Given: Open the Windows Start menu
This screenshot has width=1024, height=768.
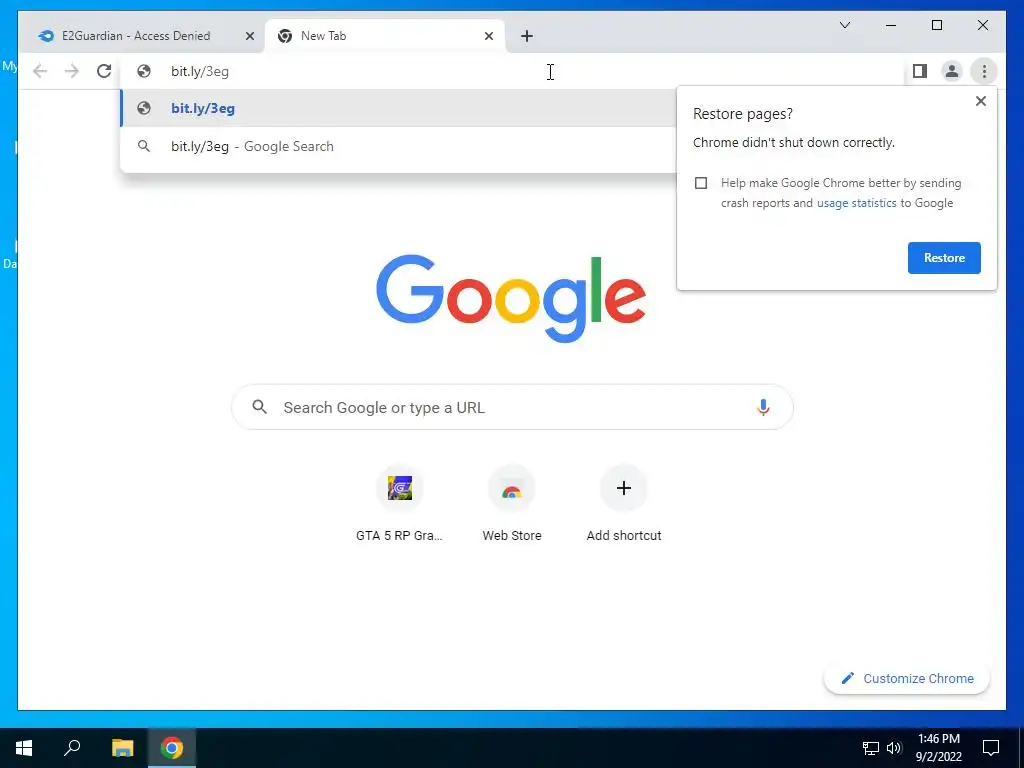Looking at the screenshot, I should click(x=24, y=748).
